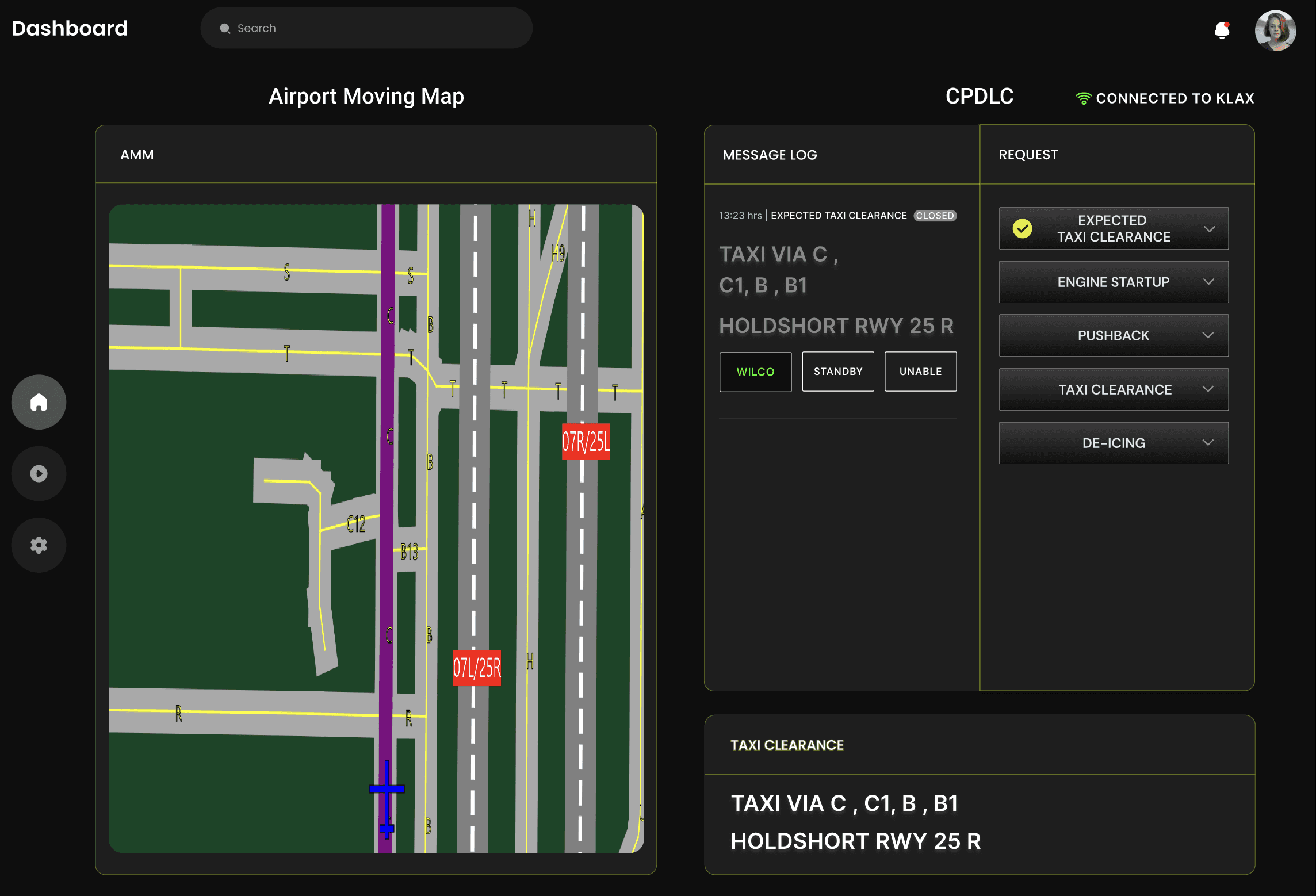The height and width of the screenshot is (896, 1316).
Task: Click the play button sidebar icon
Action: pos(39,473)
